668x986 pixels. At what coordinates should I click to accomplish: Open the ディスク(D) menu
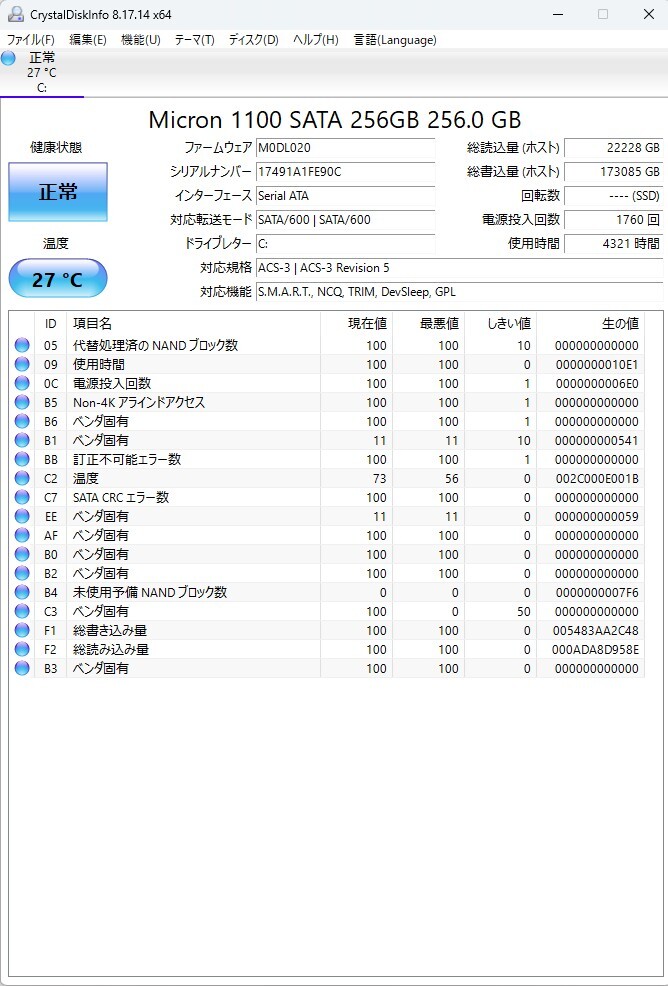click(253, 40)
